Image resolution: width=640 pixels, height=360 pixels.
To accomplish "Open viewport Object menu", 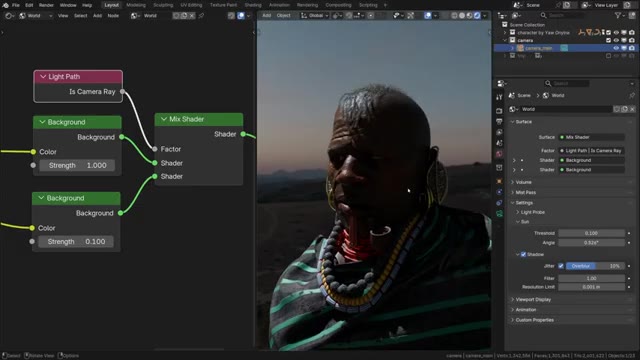I will tap(283, 16).
